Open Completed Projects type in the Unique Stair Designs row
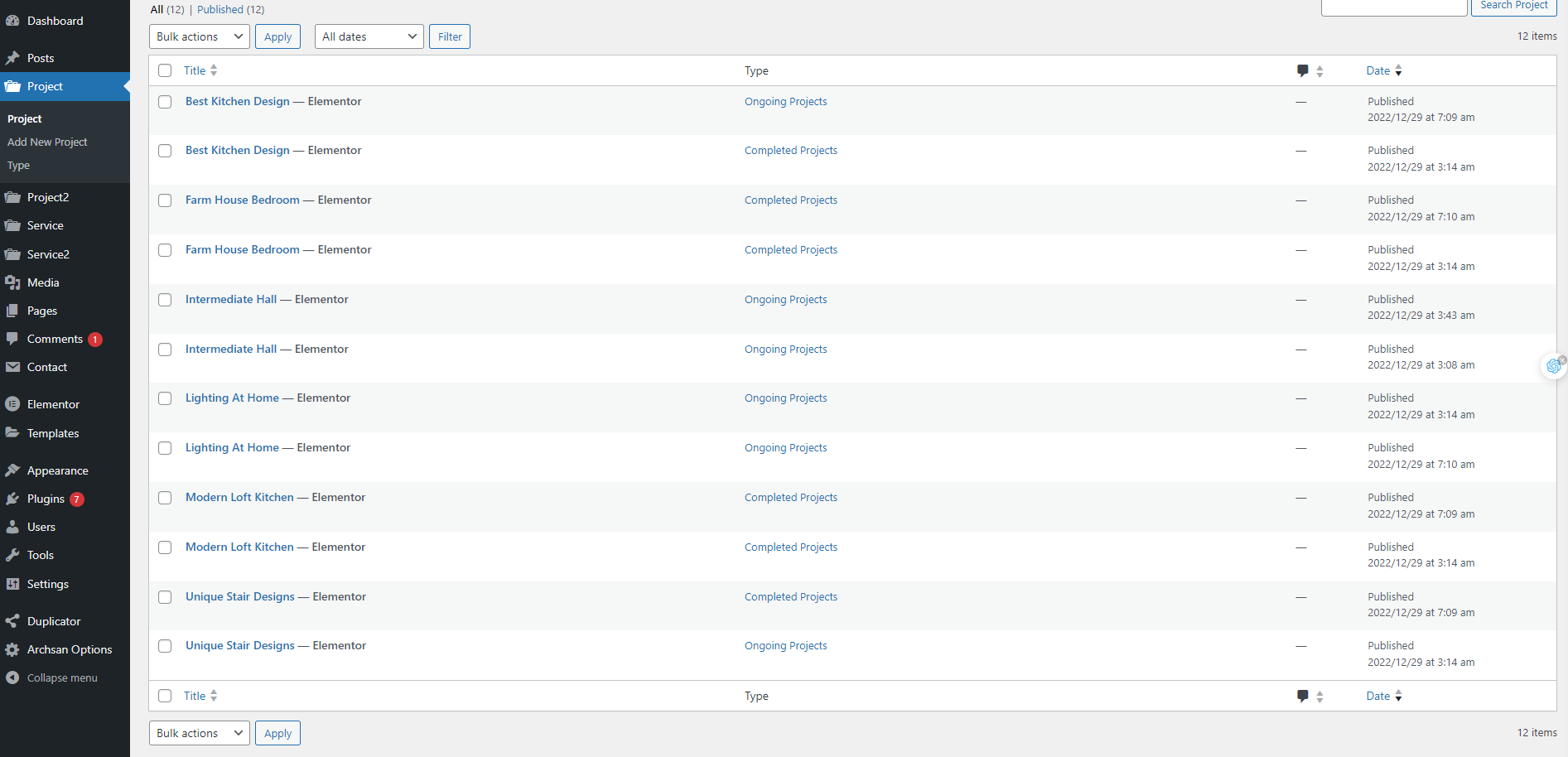Image resolution: width=1568 pixels, height=757 pixels. point(791,597)
